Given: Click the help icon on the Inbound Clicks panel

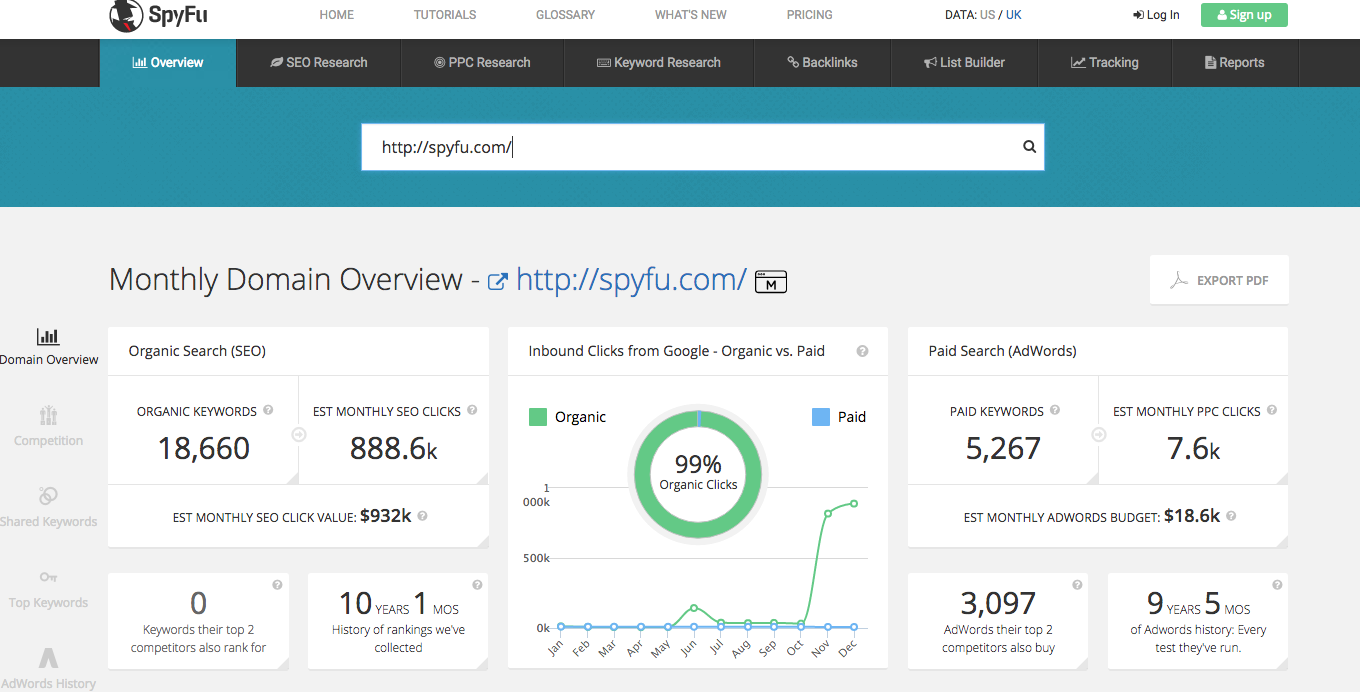Looking at the screenshot, I should click(x=862, y=351).
